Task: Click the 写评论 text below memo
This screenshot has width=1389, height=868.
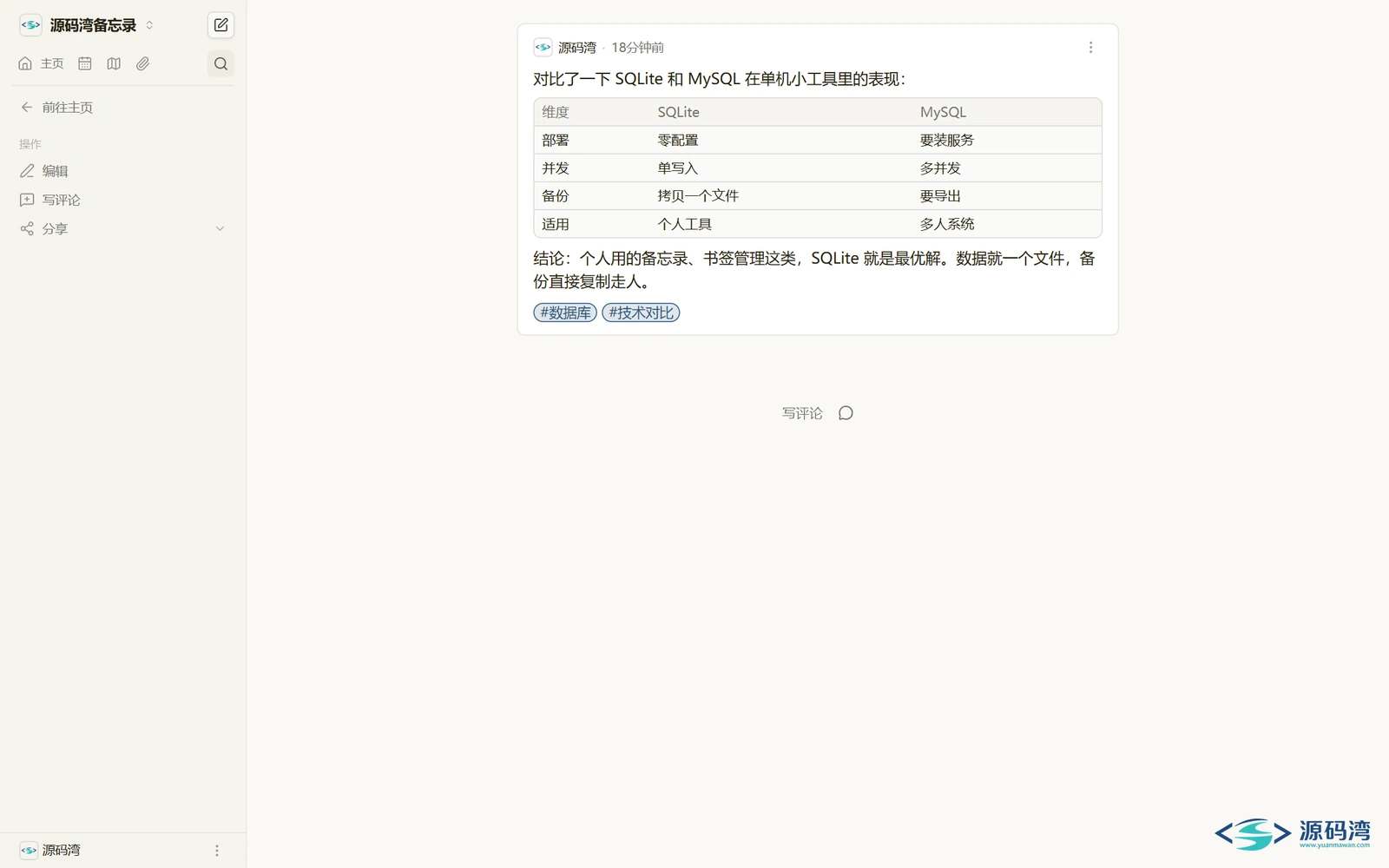Action: pyautogui.click(x=802, y=413)
